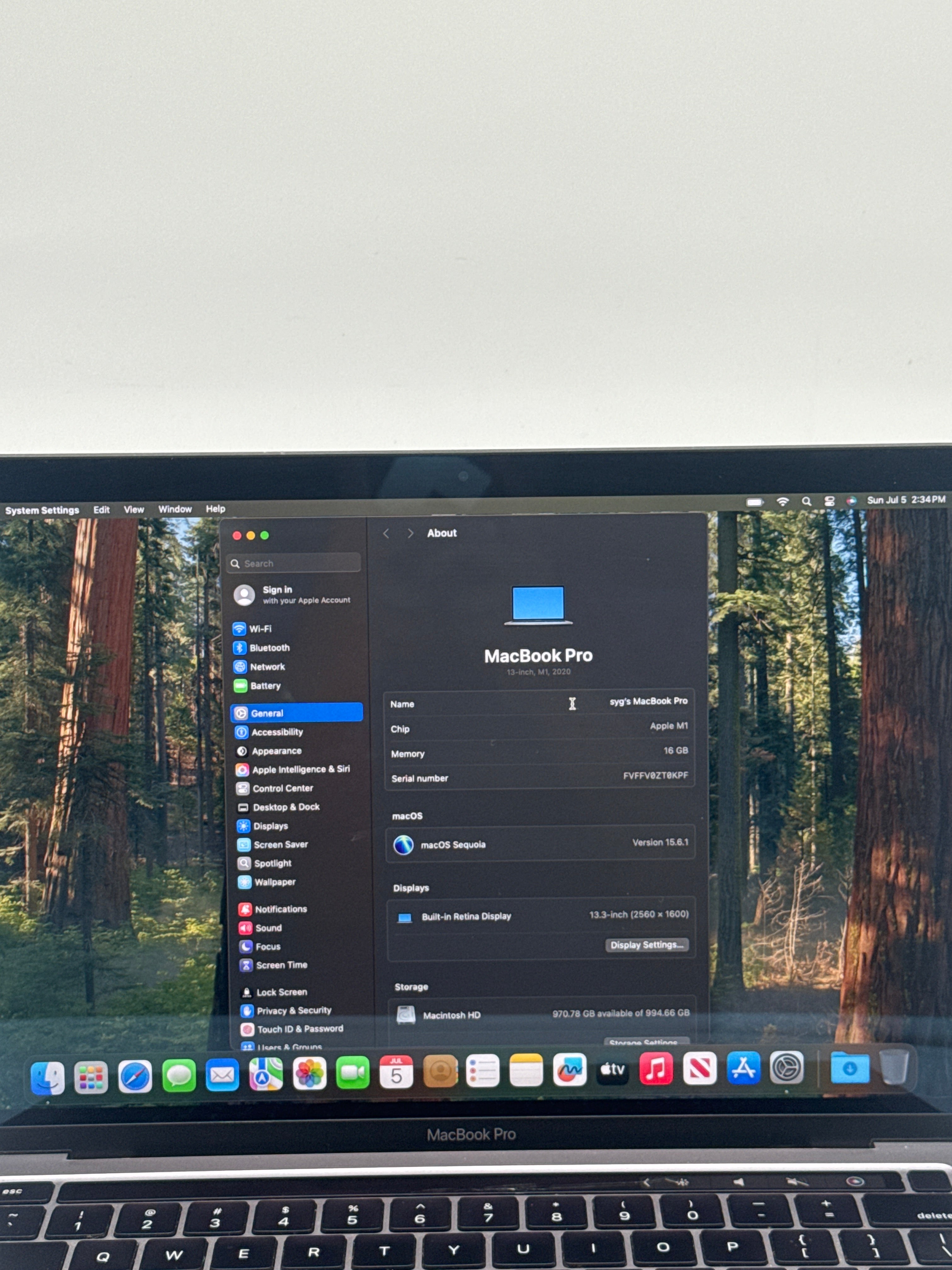The width and height of the screenshot is (952, 1270).
Task: Click the date and time in menu bar
Action: 906,500
